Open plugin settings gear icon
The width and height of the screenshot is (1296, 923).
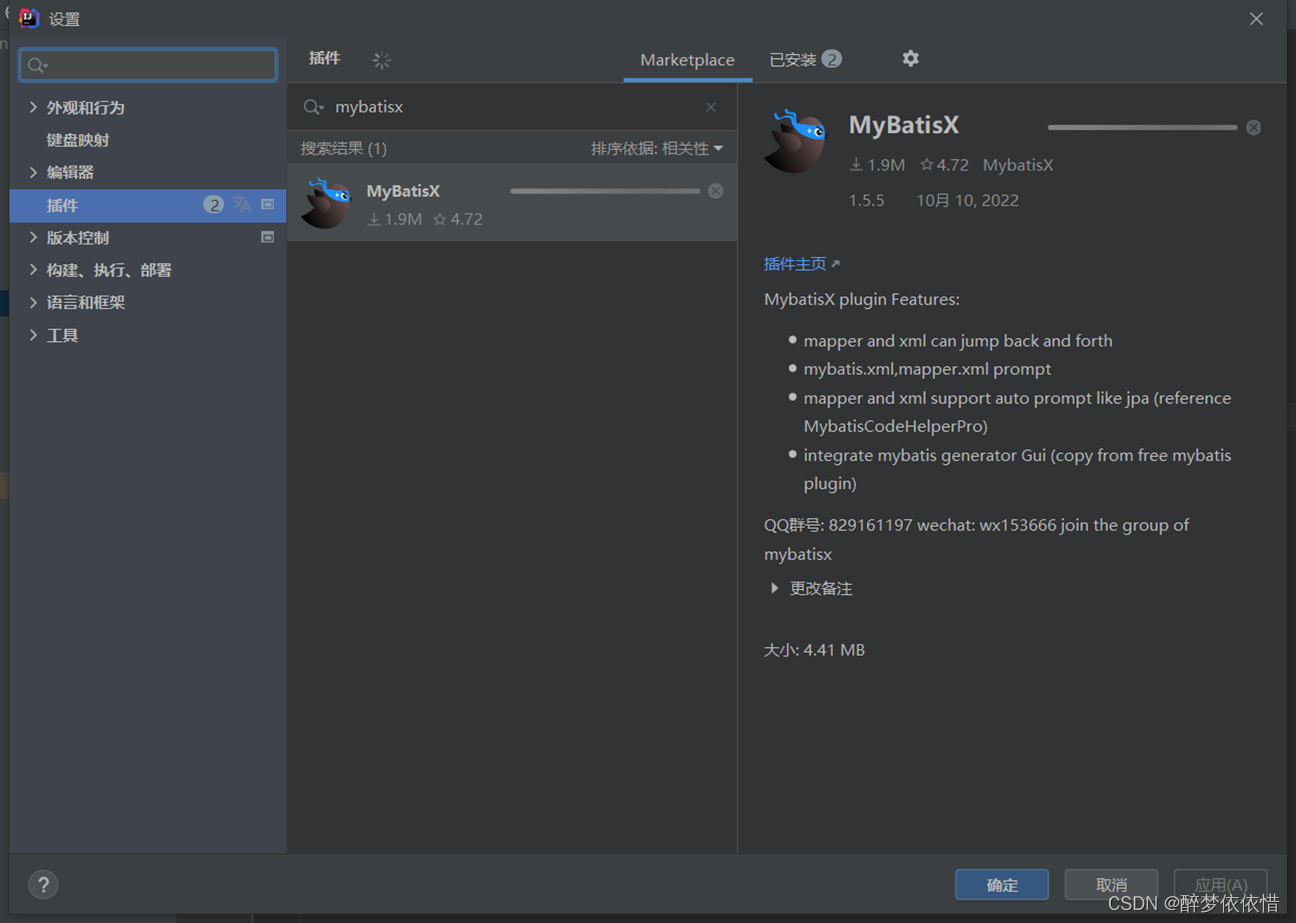coord(910,59)
